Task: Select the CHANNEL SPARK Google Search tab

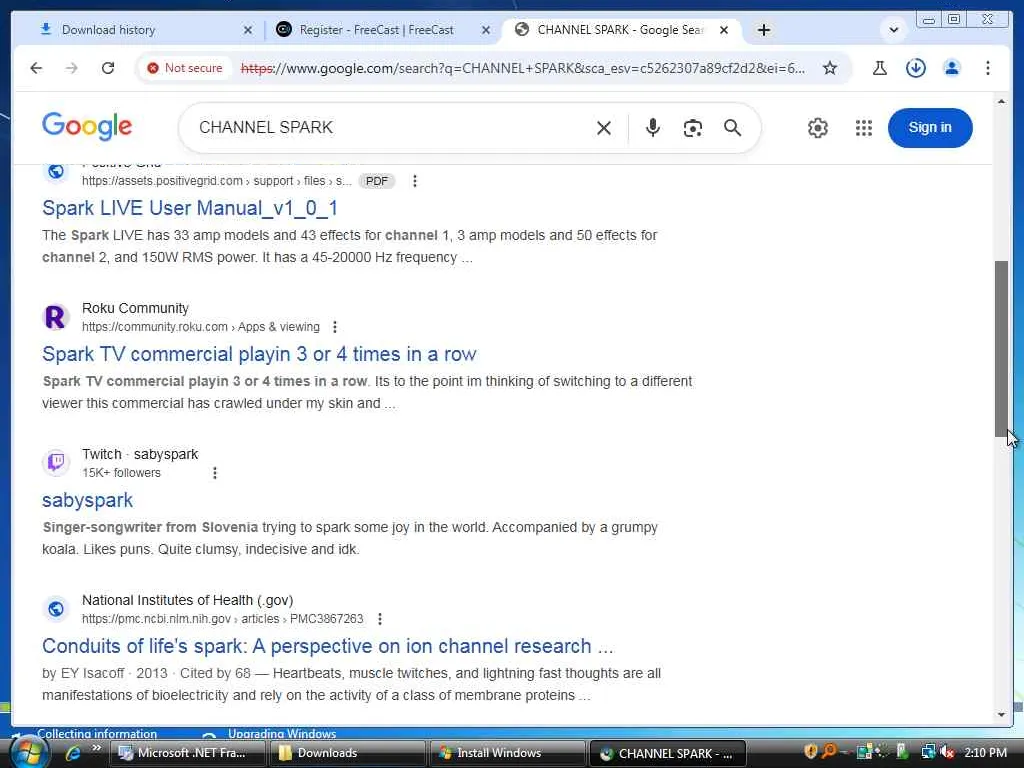Action: pos(620,30)
